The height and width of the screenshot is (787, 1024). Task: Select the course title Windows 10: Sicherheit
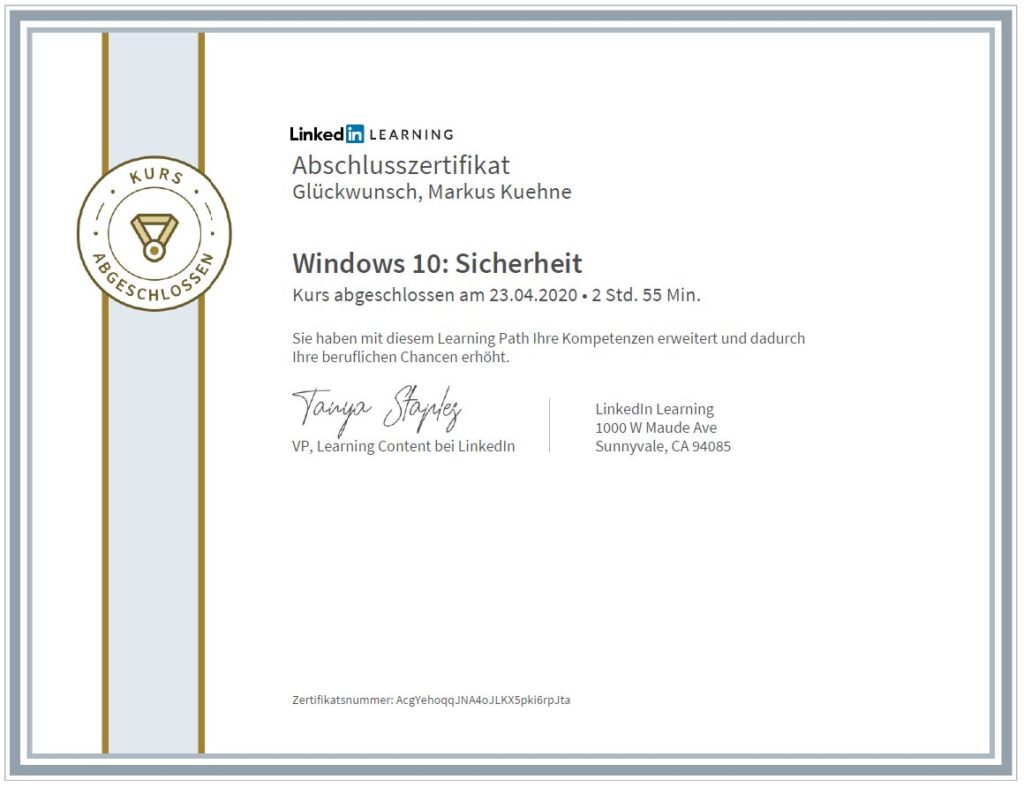tap(437, 263)
